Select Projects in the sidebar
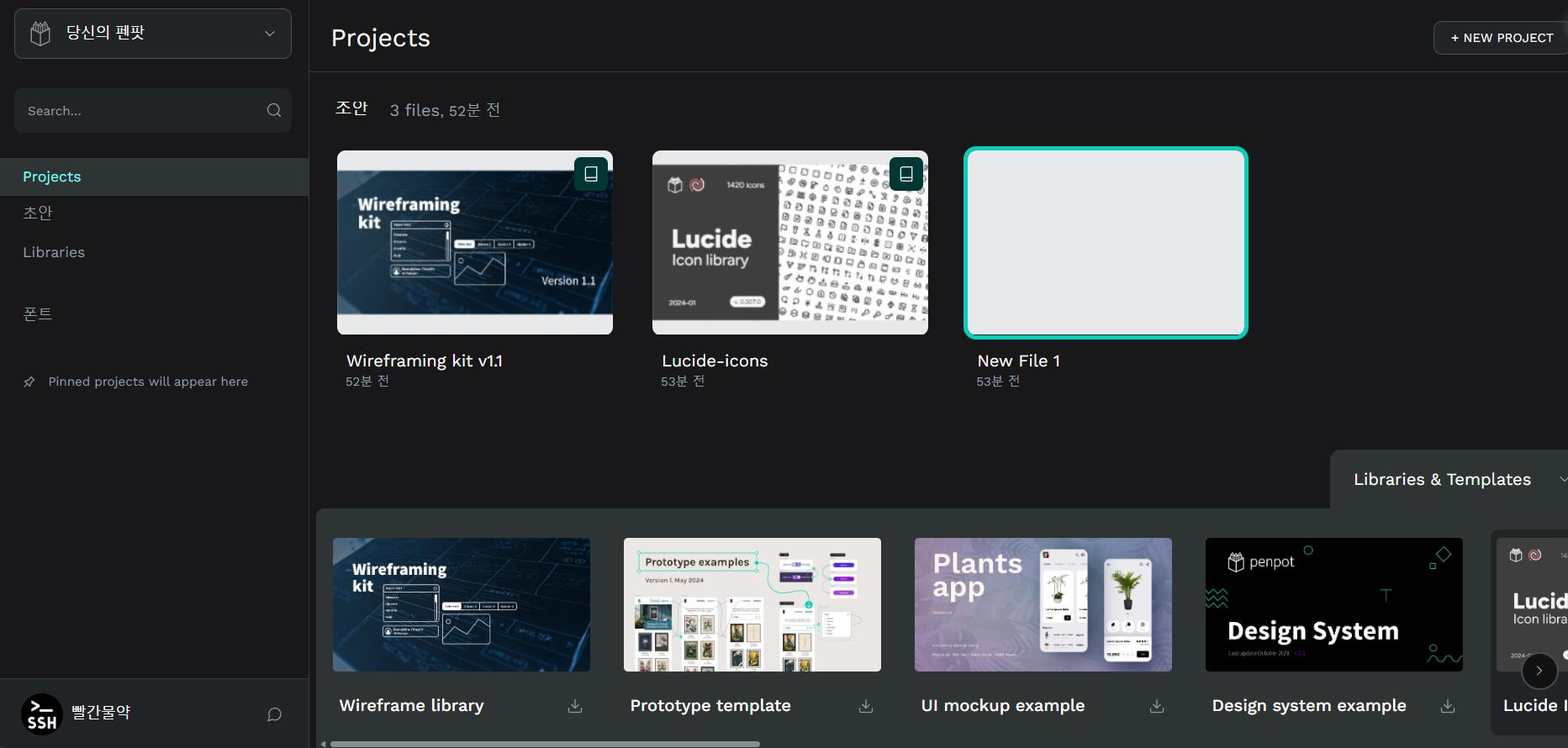The image size is (1568, 748). point(52,176)
